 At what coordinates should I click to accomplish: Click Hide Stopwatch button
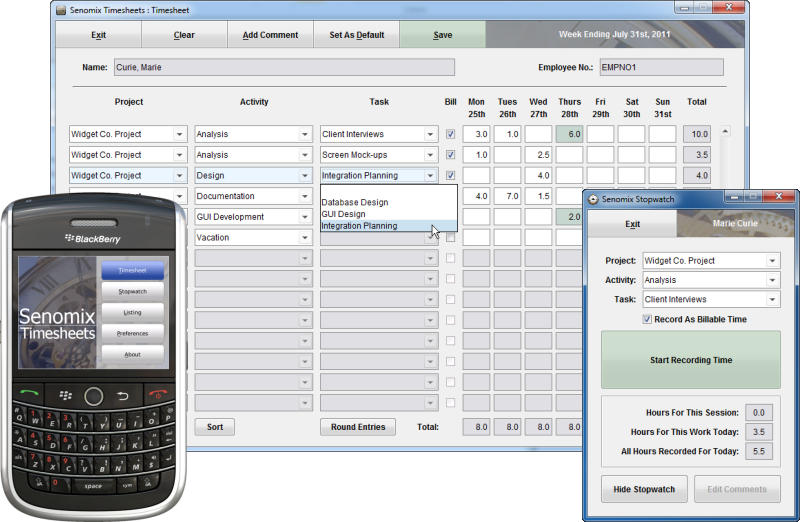(644, 489)
